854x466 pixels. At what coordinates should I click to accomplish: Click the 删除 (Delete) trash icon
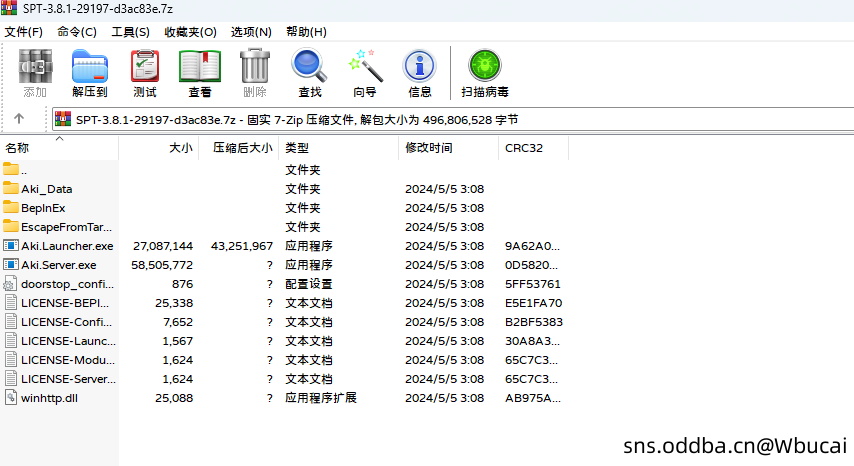255,66
